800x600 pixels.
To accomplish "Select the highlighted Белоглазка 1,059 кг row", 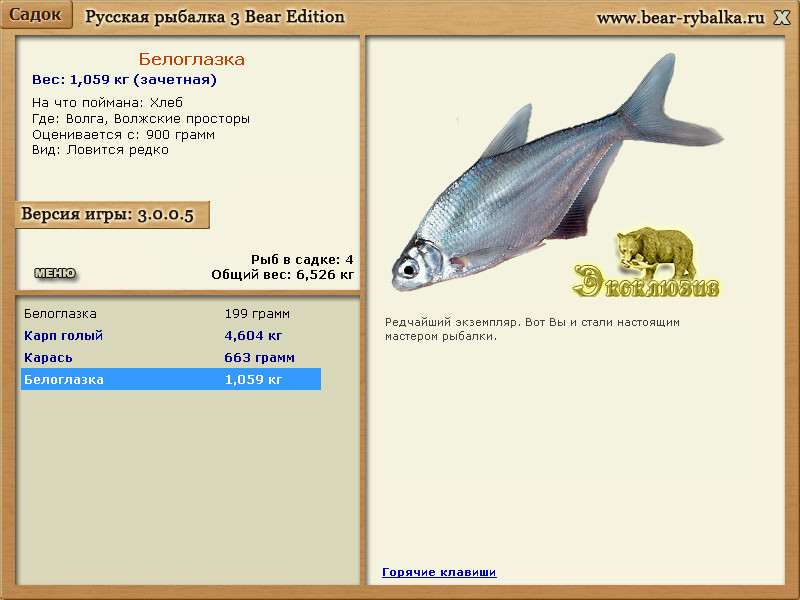I will pos(171,379).
